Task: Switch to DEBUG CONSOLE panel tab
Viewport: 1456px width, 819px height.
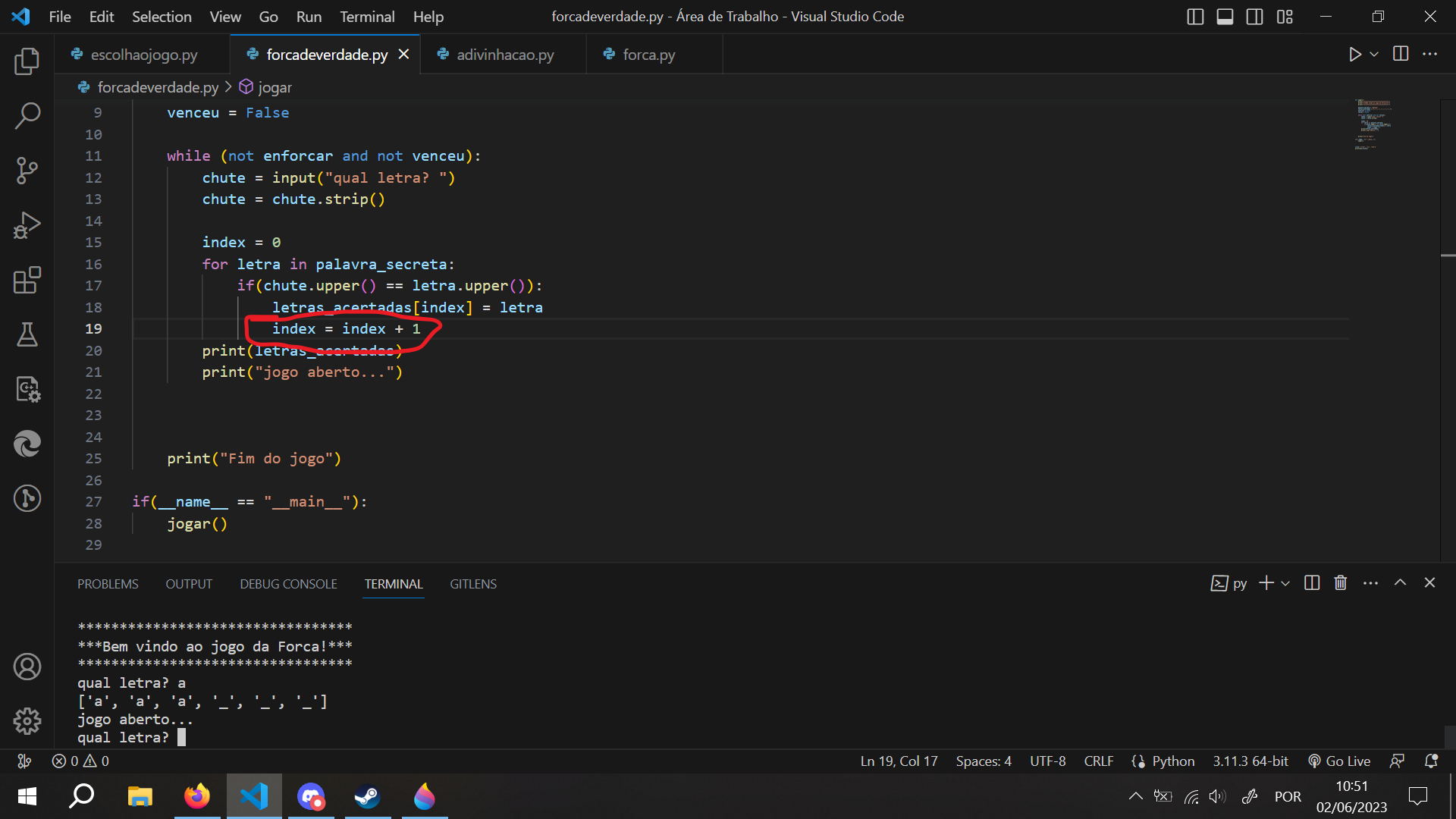Action: point(288,584)
